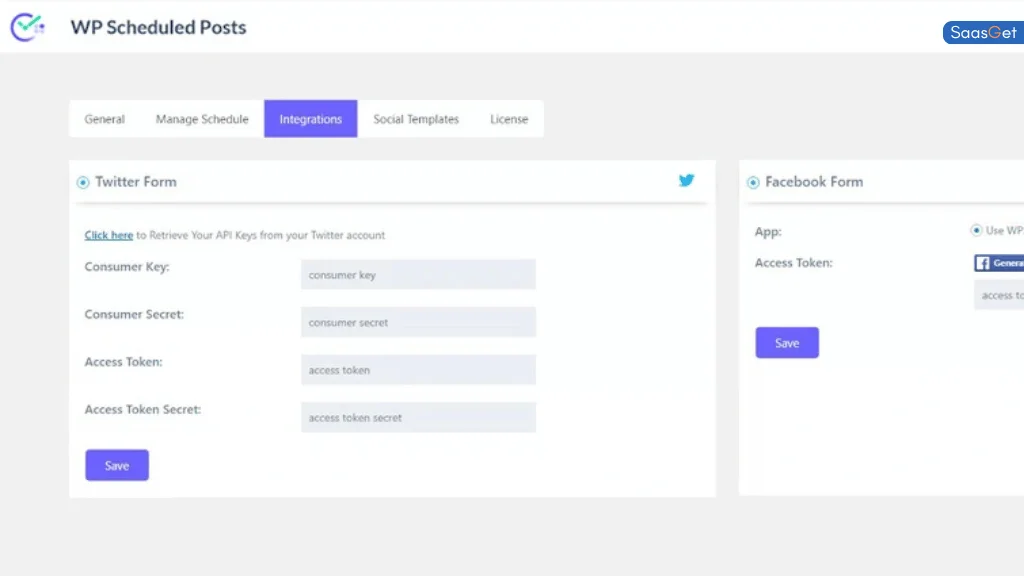Click the SaasGet badge
1024x576 pixels.
984,33
